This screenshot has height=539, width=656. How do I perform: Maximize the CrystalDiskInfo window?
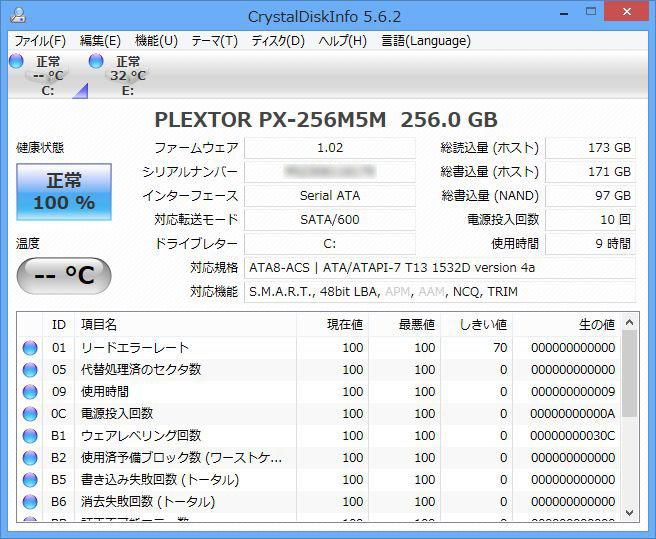tap(591, 12)
